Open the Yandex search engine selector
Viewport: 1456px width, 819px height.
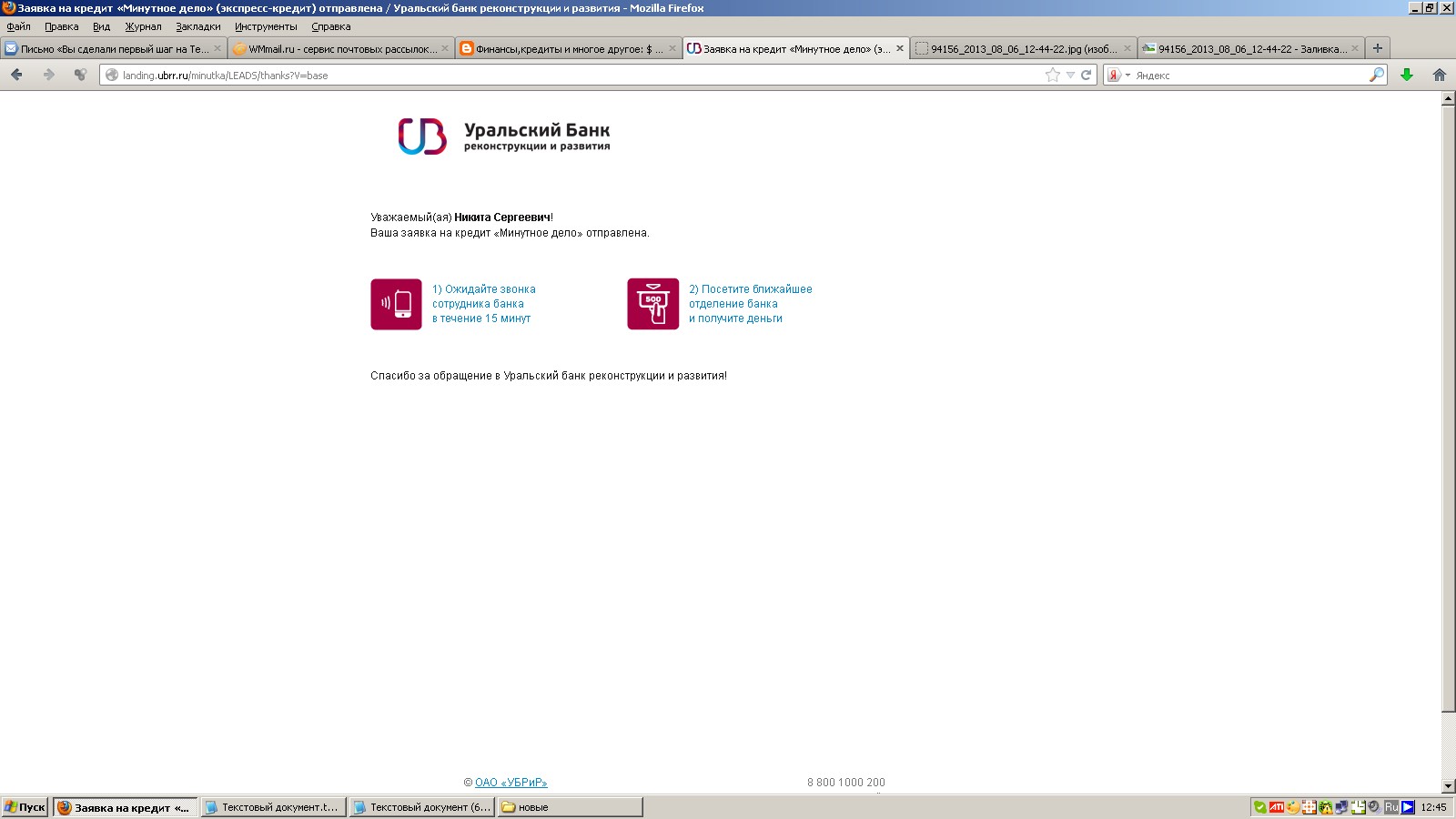tap(1118, 75)
